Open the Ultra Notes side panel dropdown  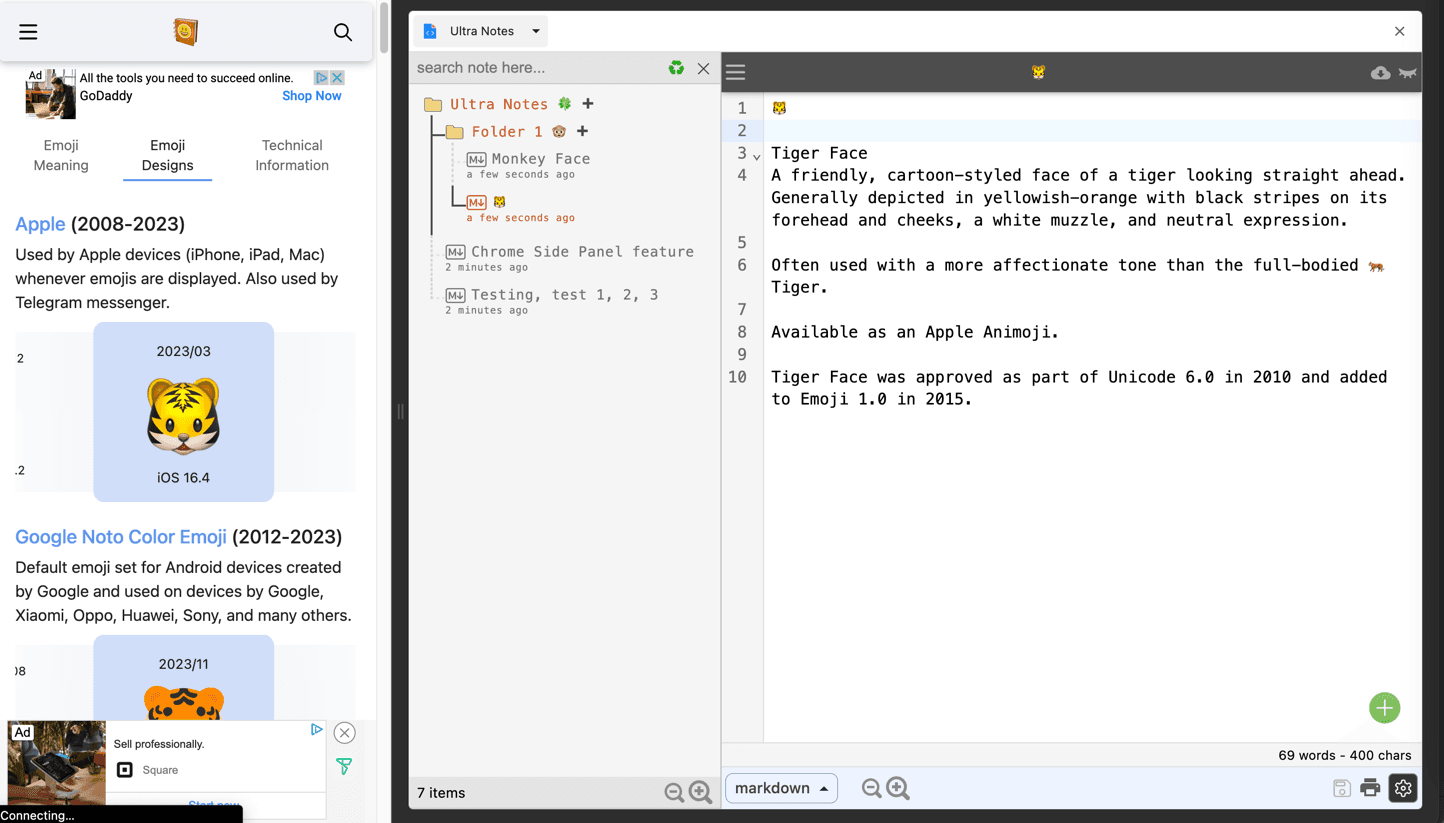pyautogui.click(x=536, y=31)
